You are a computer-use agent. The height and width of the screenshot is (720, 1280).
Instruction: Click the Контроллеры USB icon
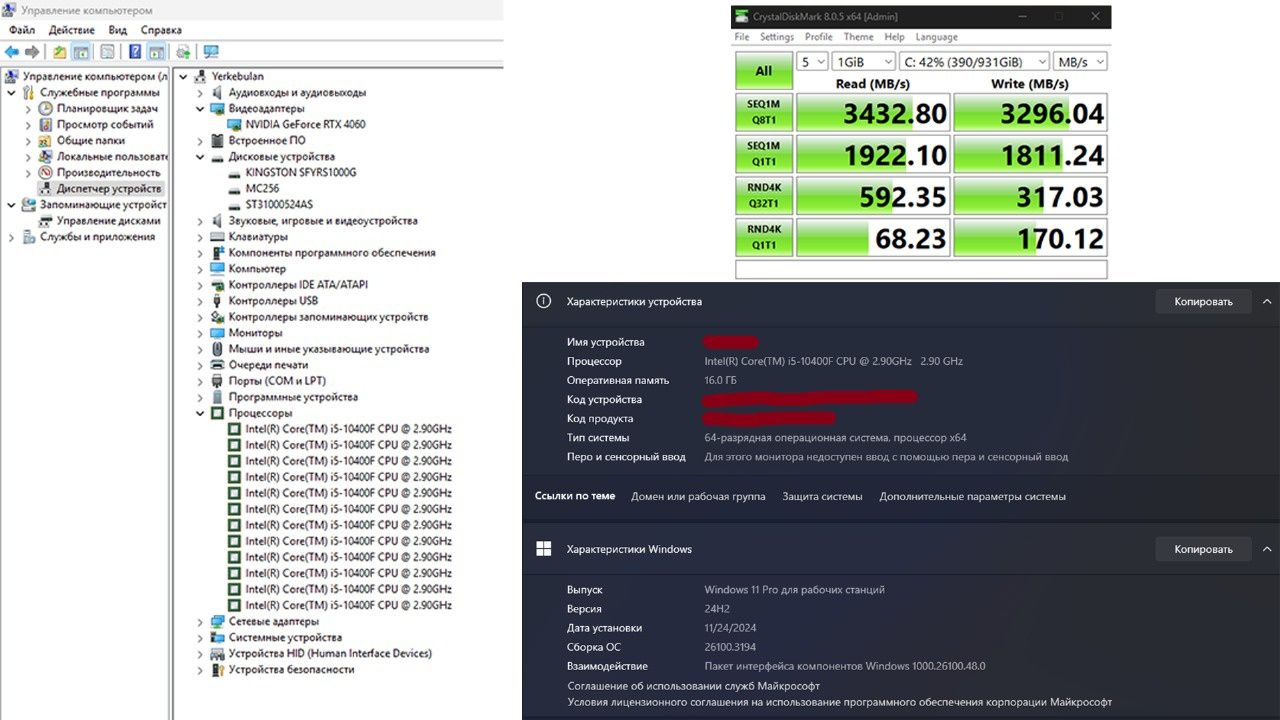pyautogui.click(x=217, y=300)
